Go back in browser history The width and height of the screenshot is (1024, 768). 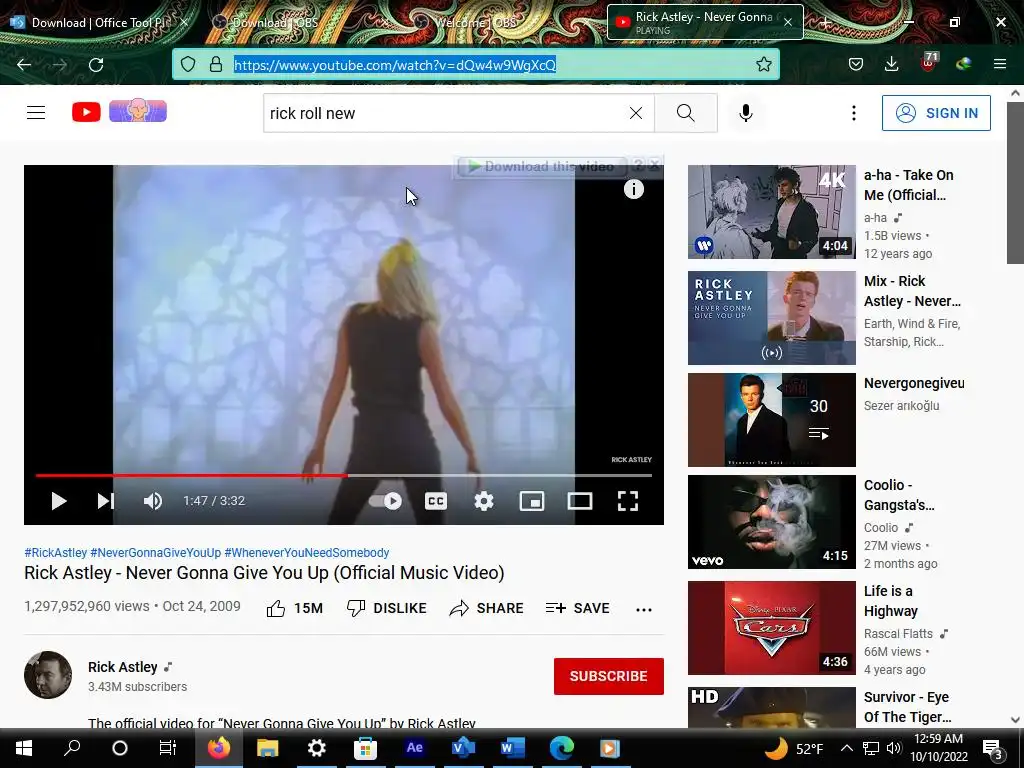[x=24, y=65]
